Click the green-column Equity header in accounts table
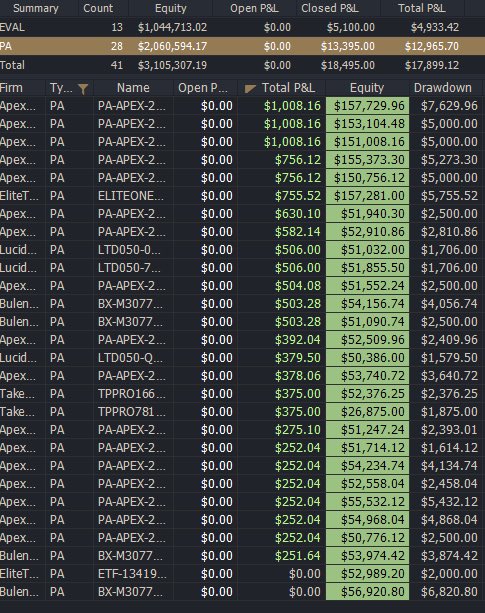This screenshot has height=613, width=485. tap(367, 88)
